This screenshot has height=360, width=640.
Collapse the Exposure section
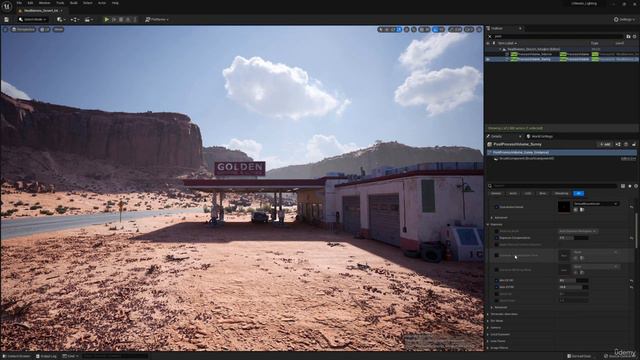click(x=488, y=224)
